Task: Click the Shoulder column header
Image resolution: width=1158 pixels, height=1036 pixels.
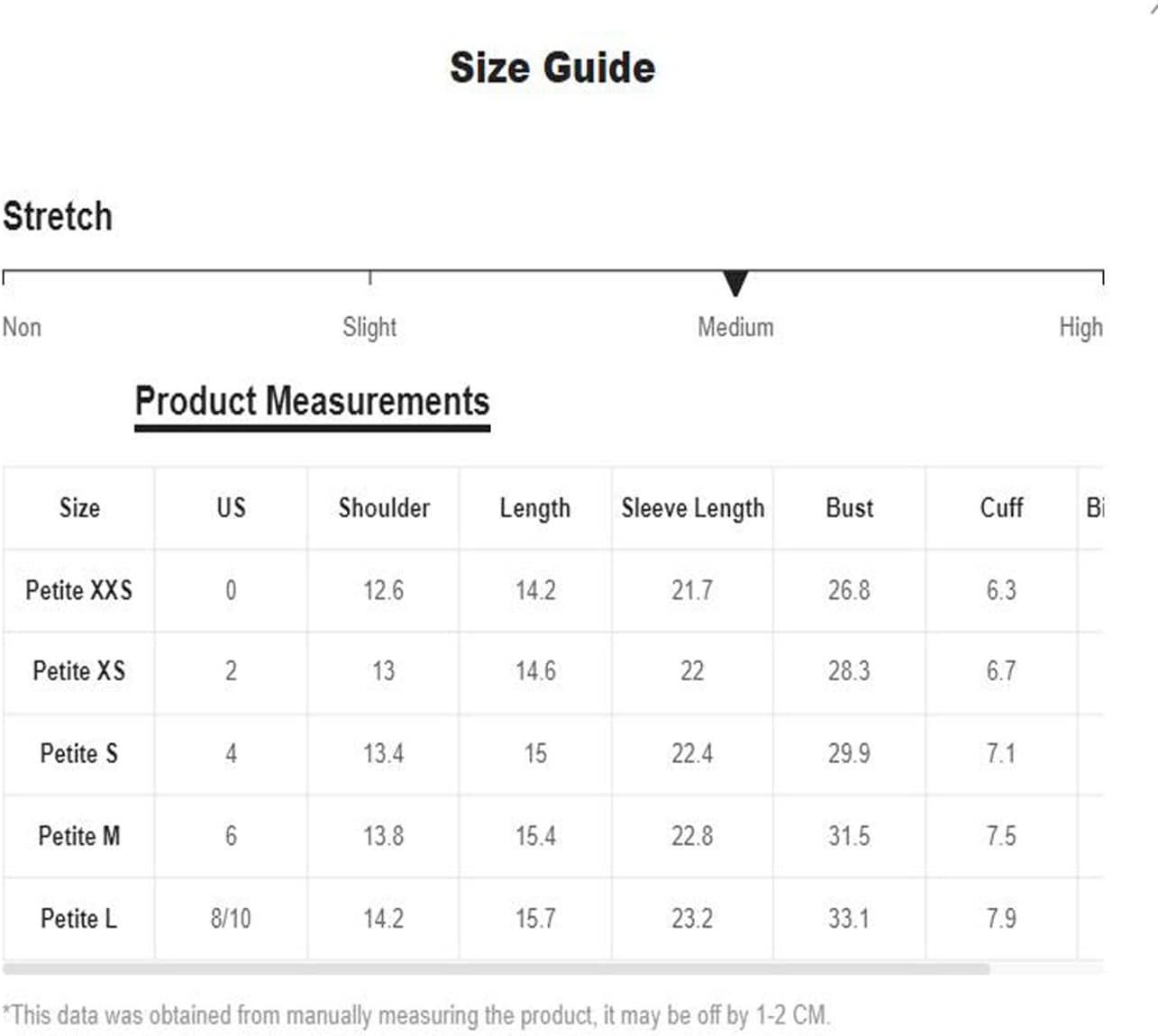Action: tap(384, 508)
